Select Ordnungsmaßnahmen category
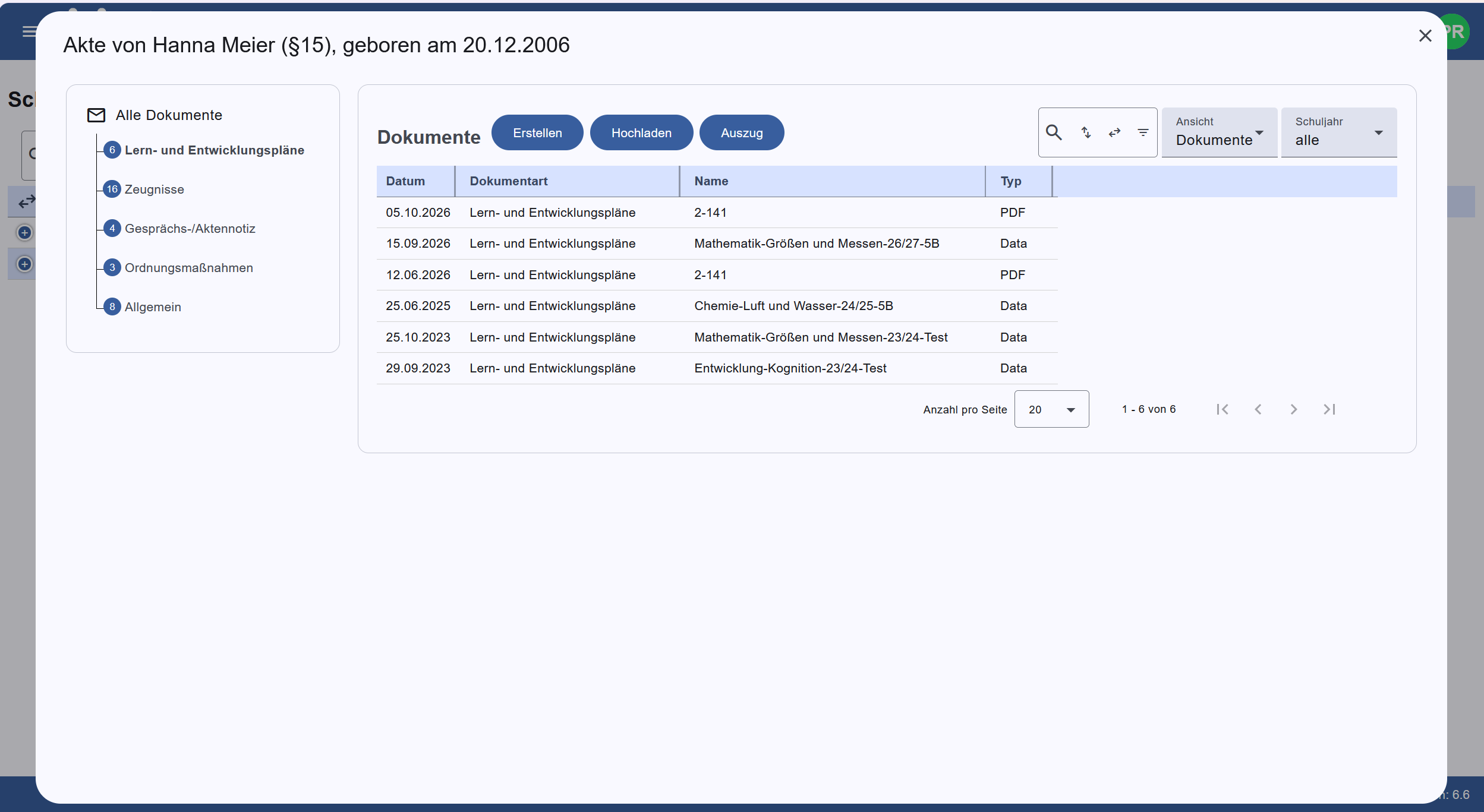The width and height of the screenshot is (1484, 812). 188,268
